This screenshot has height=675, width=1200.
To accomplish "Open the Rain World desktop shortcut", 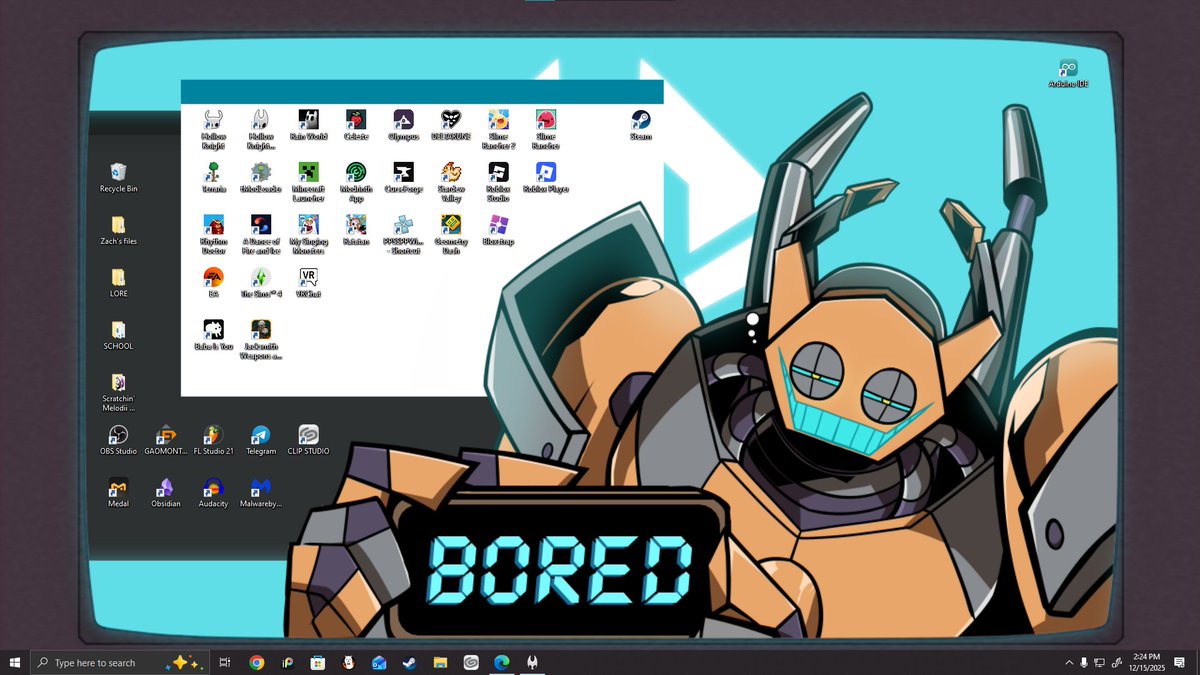I will click(309, 125).
